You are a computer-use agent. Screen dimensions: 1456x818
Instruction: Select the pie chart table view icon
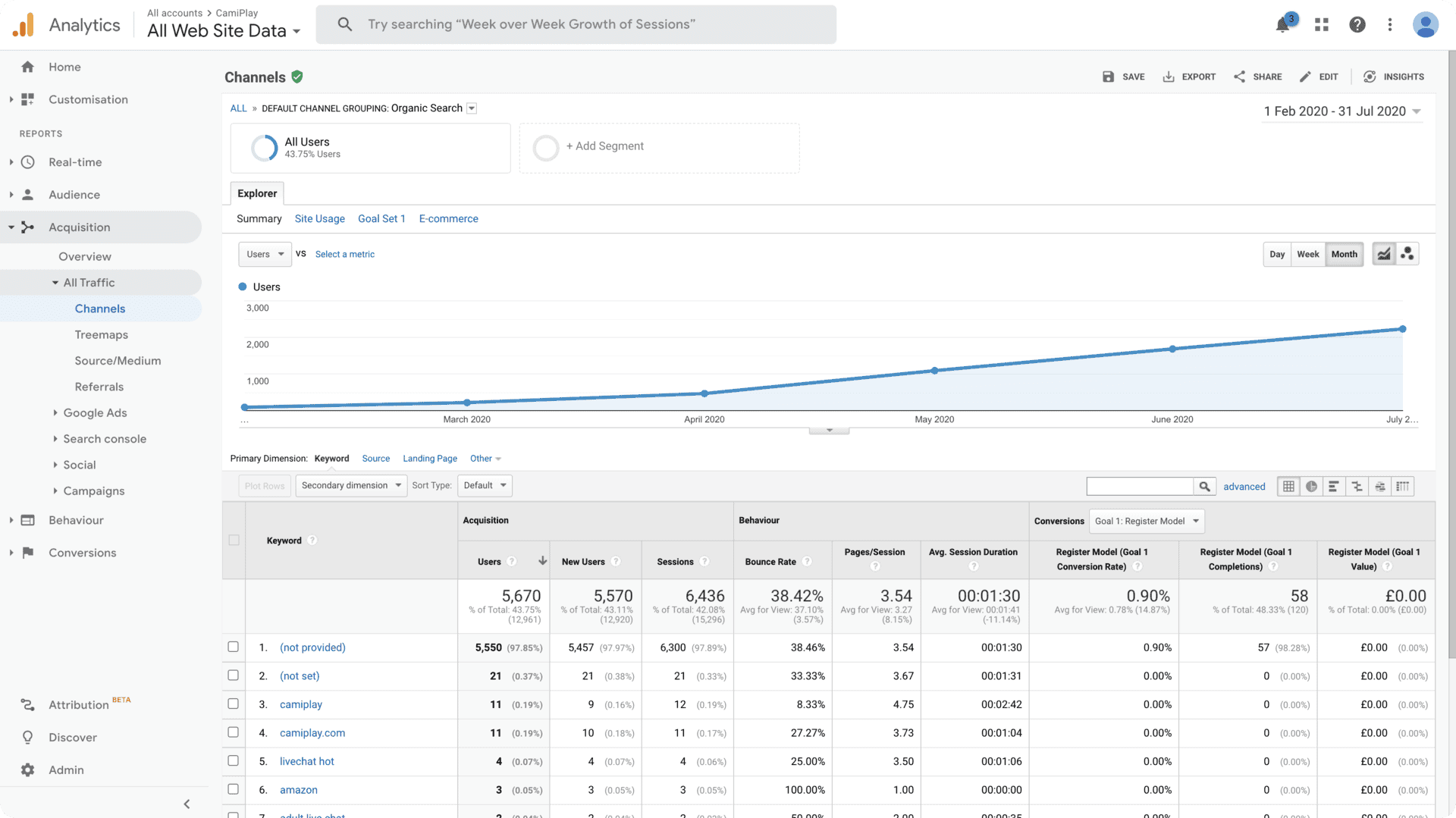pos(1311,487)
